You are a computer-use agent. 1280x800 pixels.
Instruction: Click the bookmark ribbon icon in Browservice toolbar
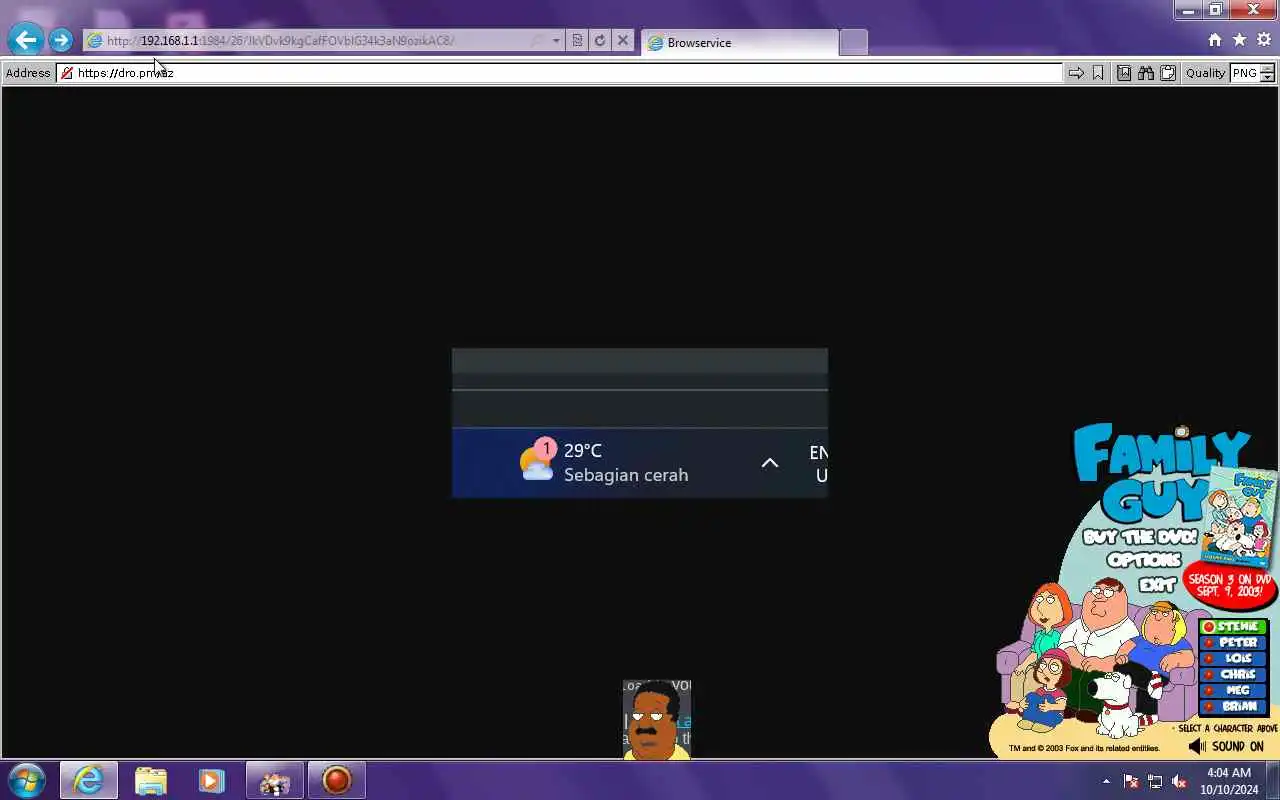click(x=1098, y=73)
